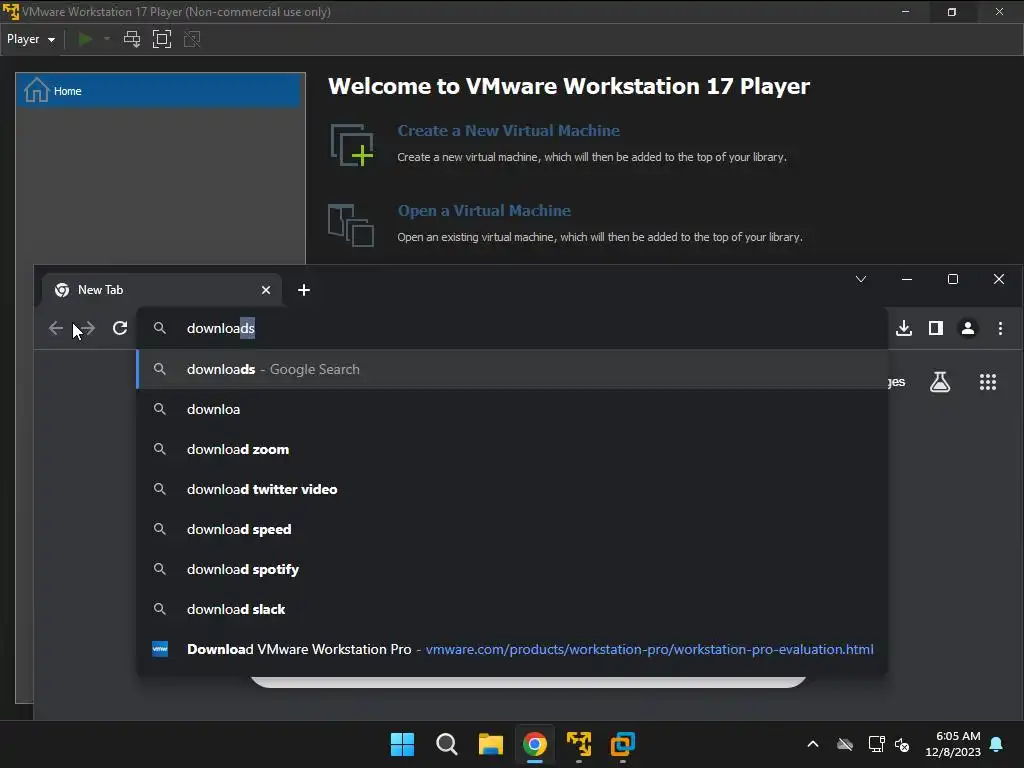Click Create a New Virtual Machine link
This screenshot has height=768, width=1024.
(x=508, y=131)
